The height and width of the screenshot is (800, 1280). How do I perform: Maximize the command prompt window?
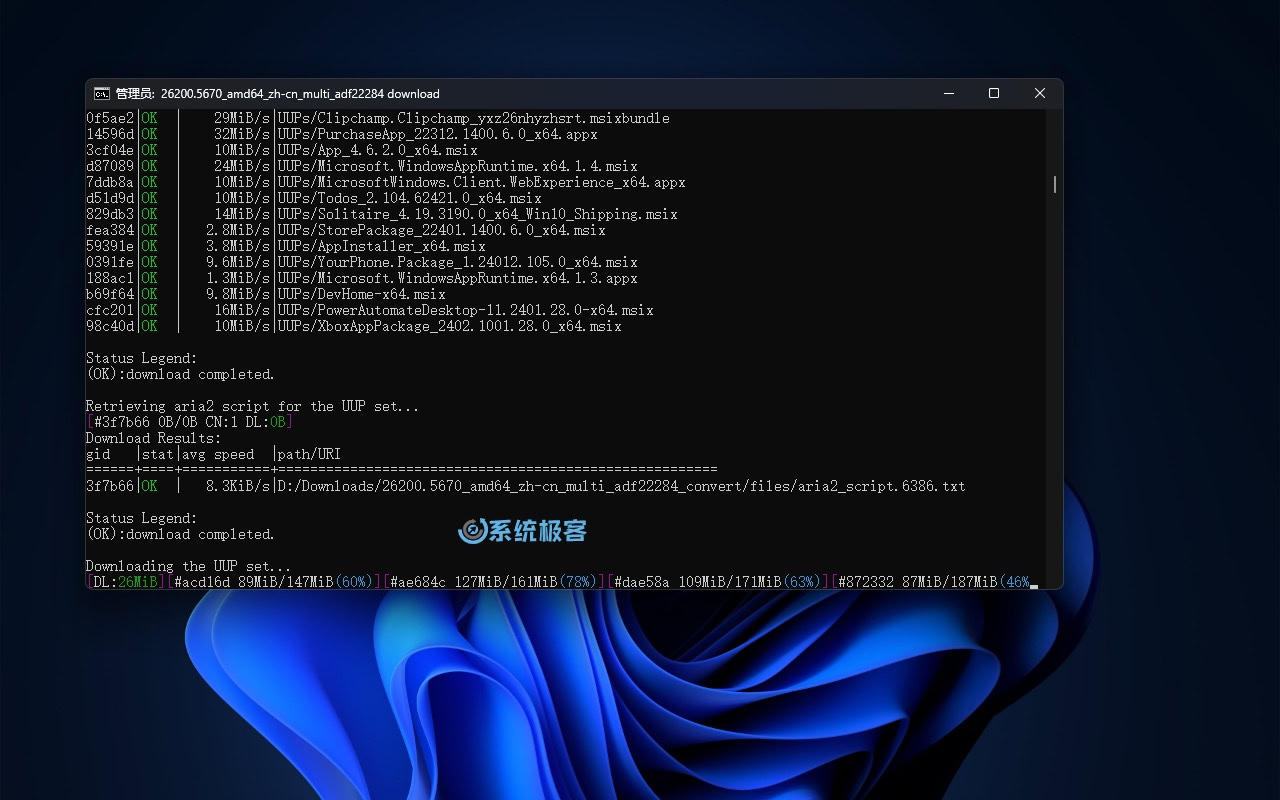[994, 93]
